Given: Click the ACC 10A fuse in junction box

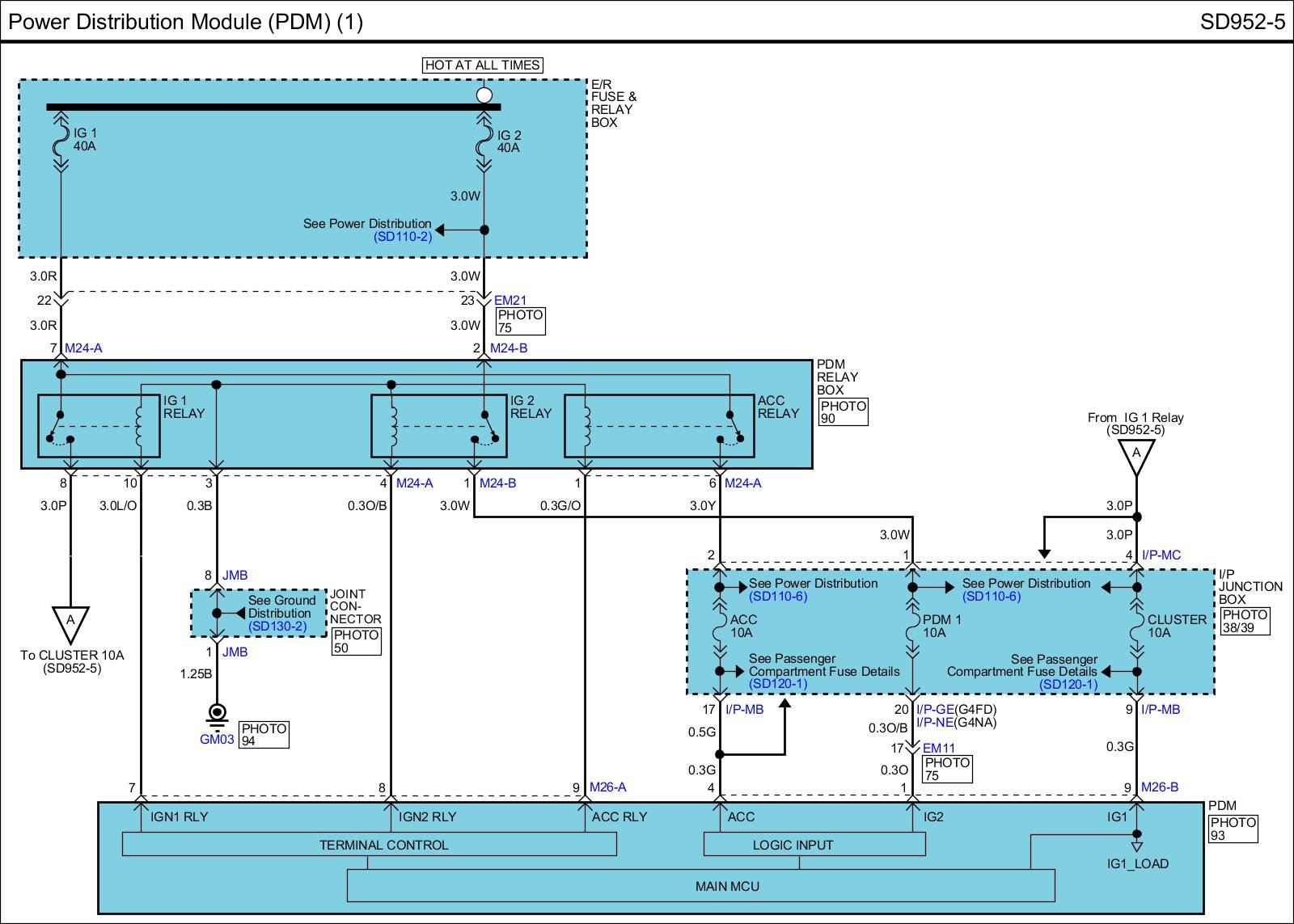Looking at the screenshot, I should 719,627.
